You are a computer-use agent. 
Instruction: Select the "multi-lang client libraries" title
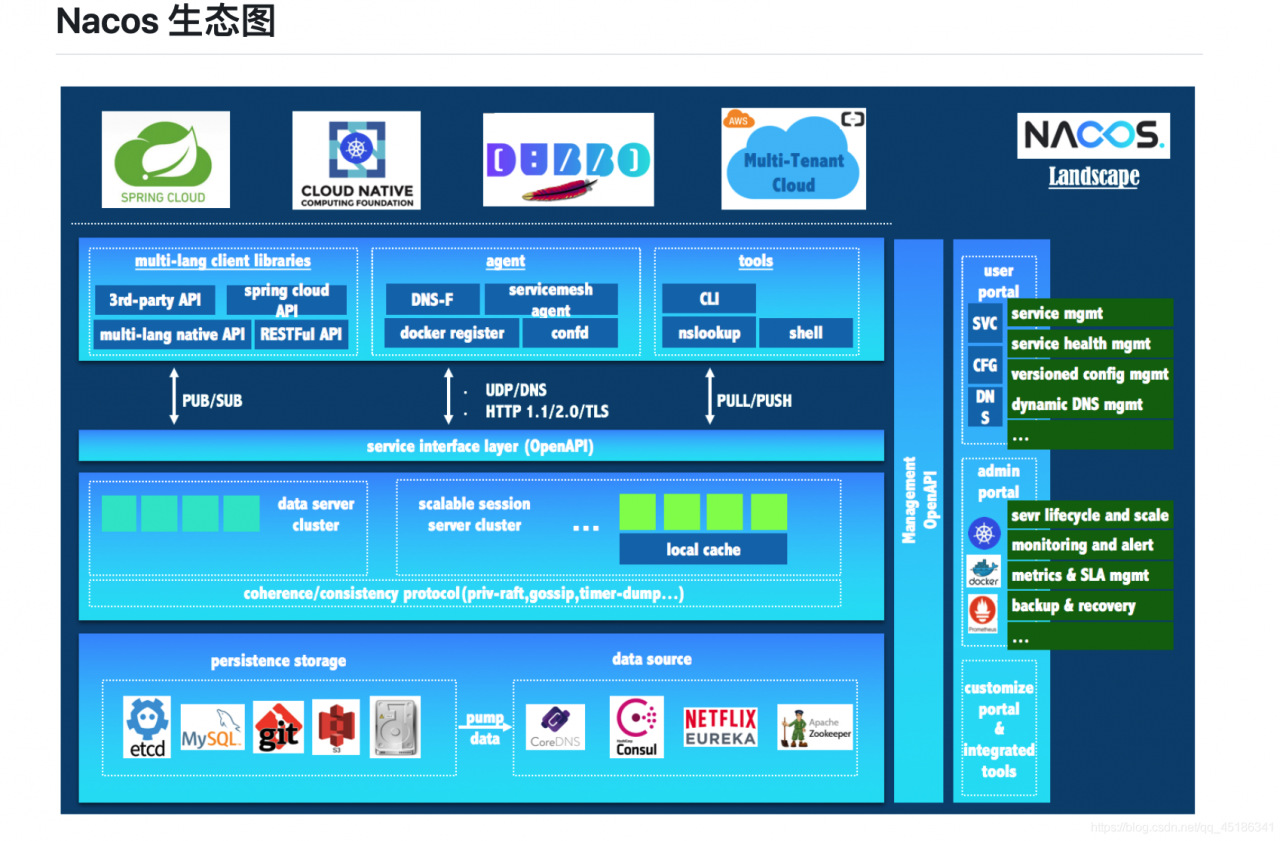pyautogui.click(x=223, y=261)
